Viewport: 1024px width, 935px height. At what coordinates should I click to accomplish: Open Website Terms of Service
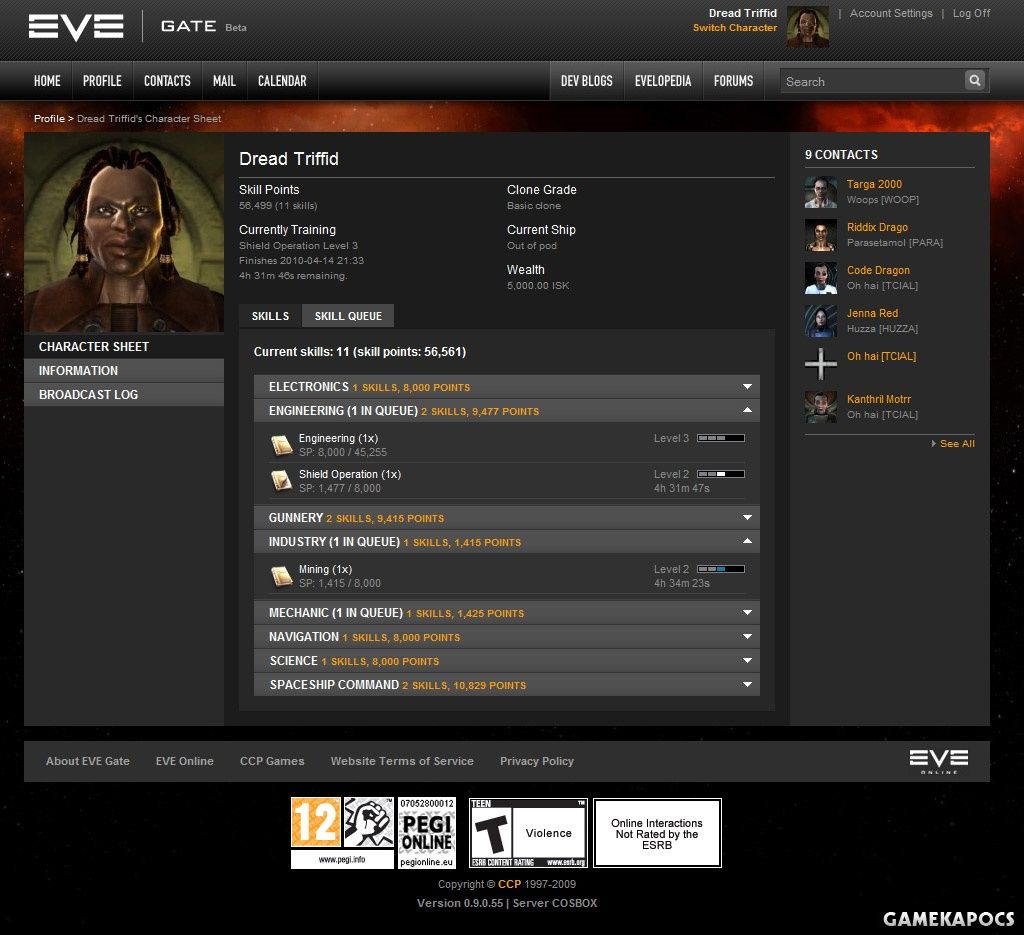(x=402, y=761)
